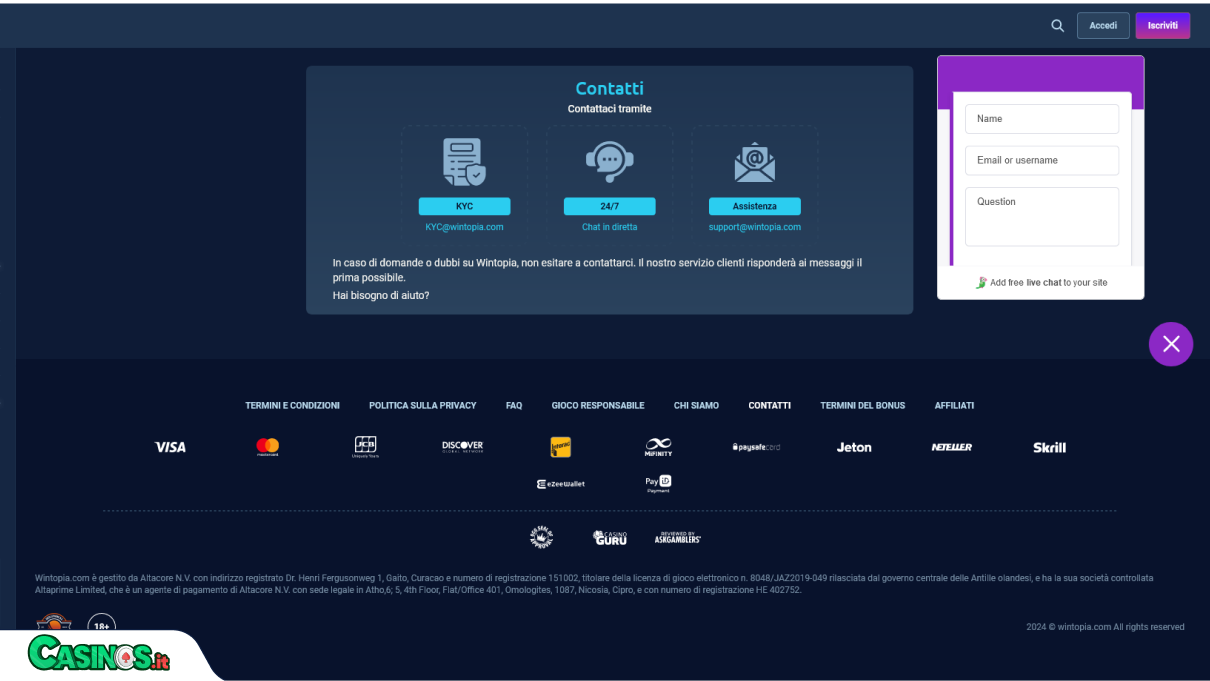Open Termini del Bonus footer link

click(862, 406)
